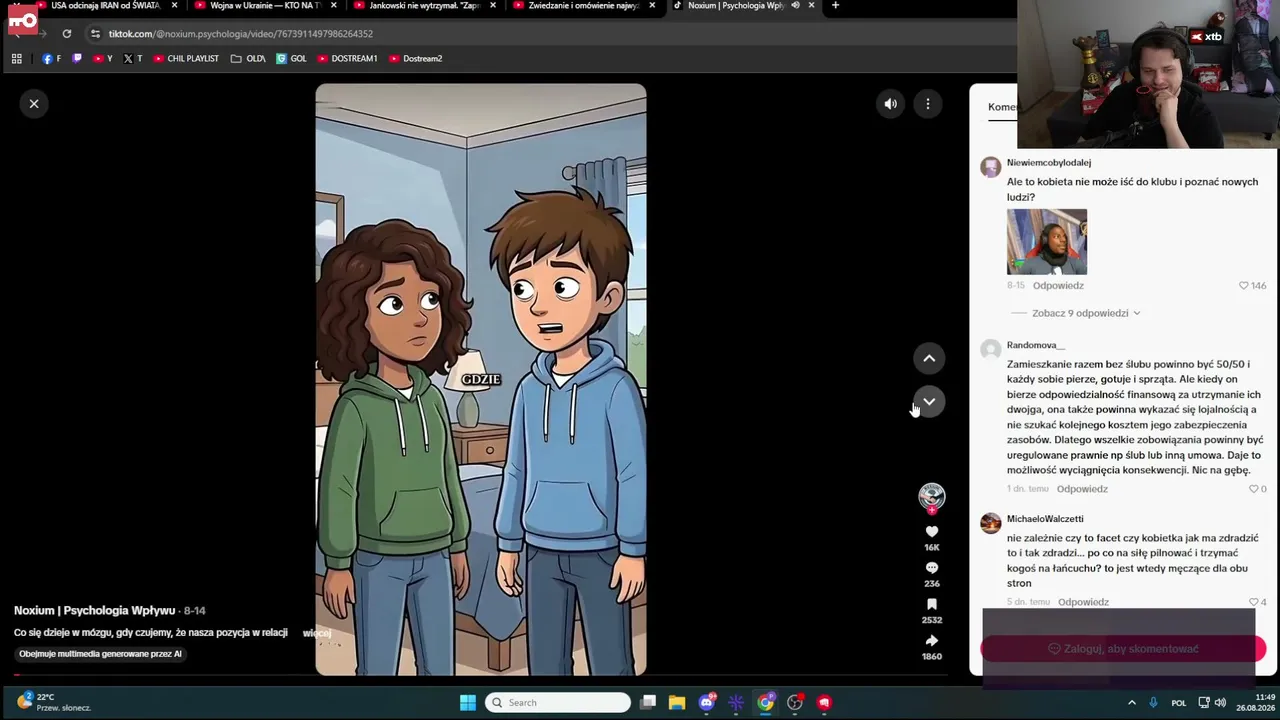This screenshot has width=1280, height=720.
Task: Switch to 'Jankowski nie wytrzymał' browser tab
Action: (425, 6)
